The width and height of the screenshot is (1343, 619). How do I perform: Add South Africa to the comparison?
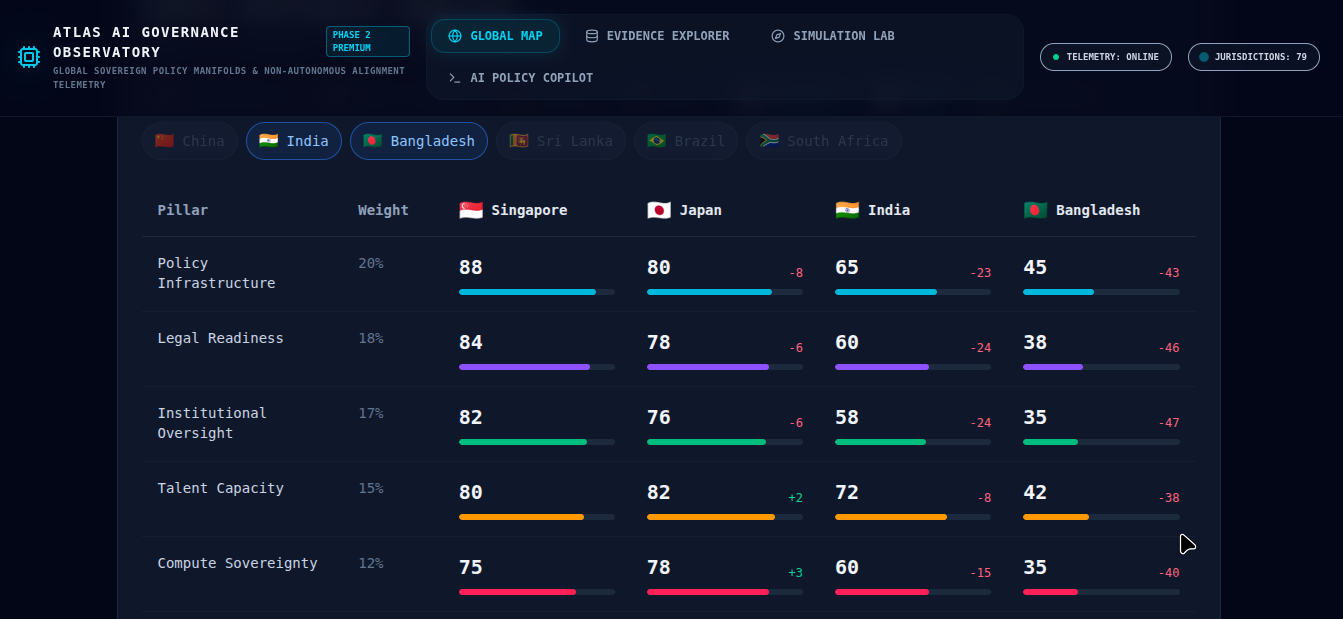[824, 141]
